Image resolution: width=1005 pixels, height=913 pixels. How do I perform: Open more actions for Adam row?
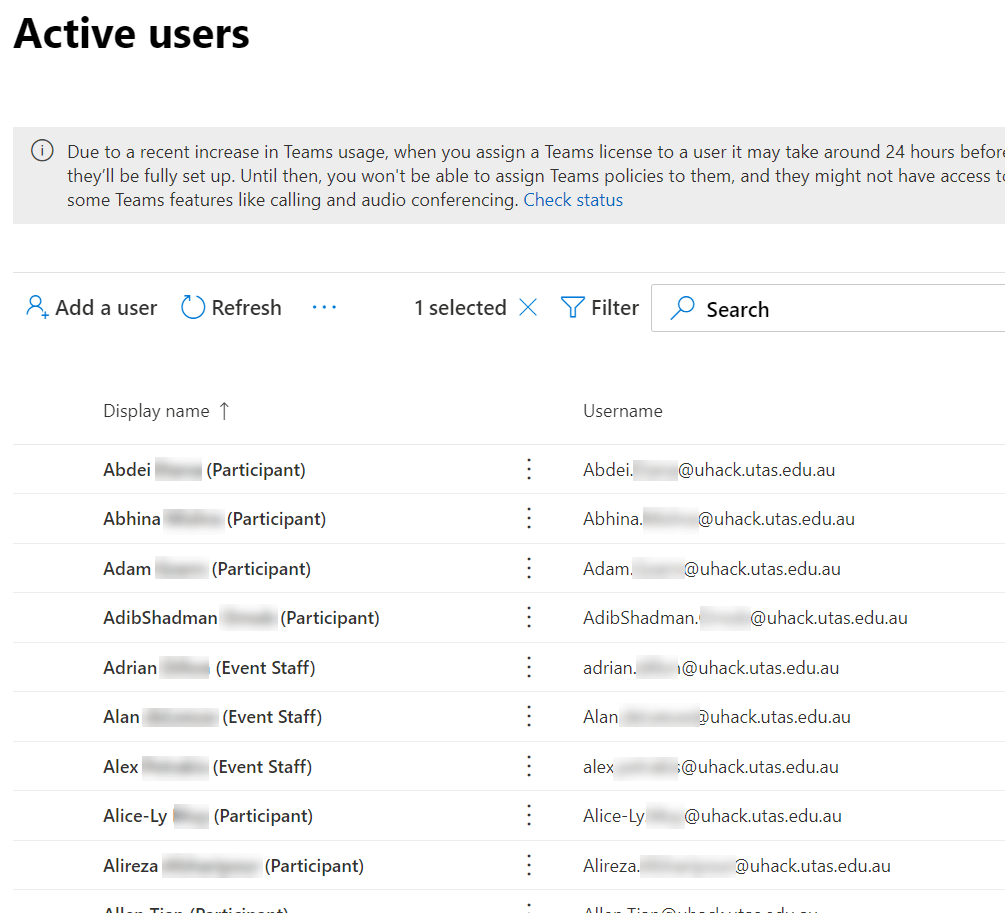[x=530, y=568]
